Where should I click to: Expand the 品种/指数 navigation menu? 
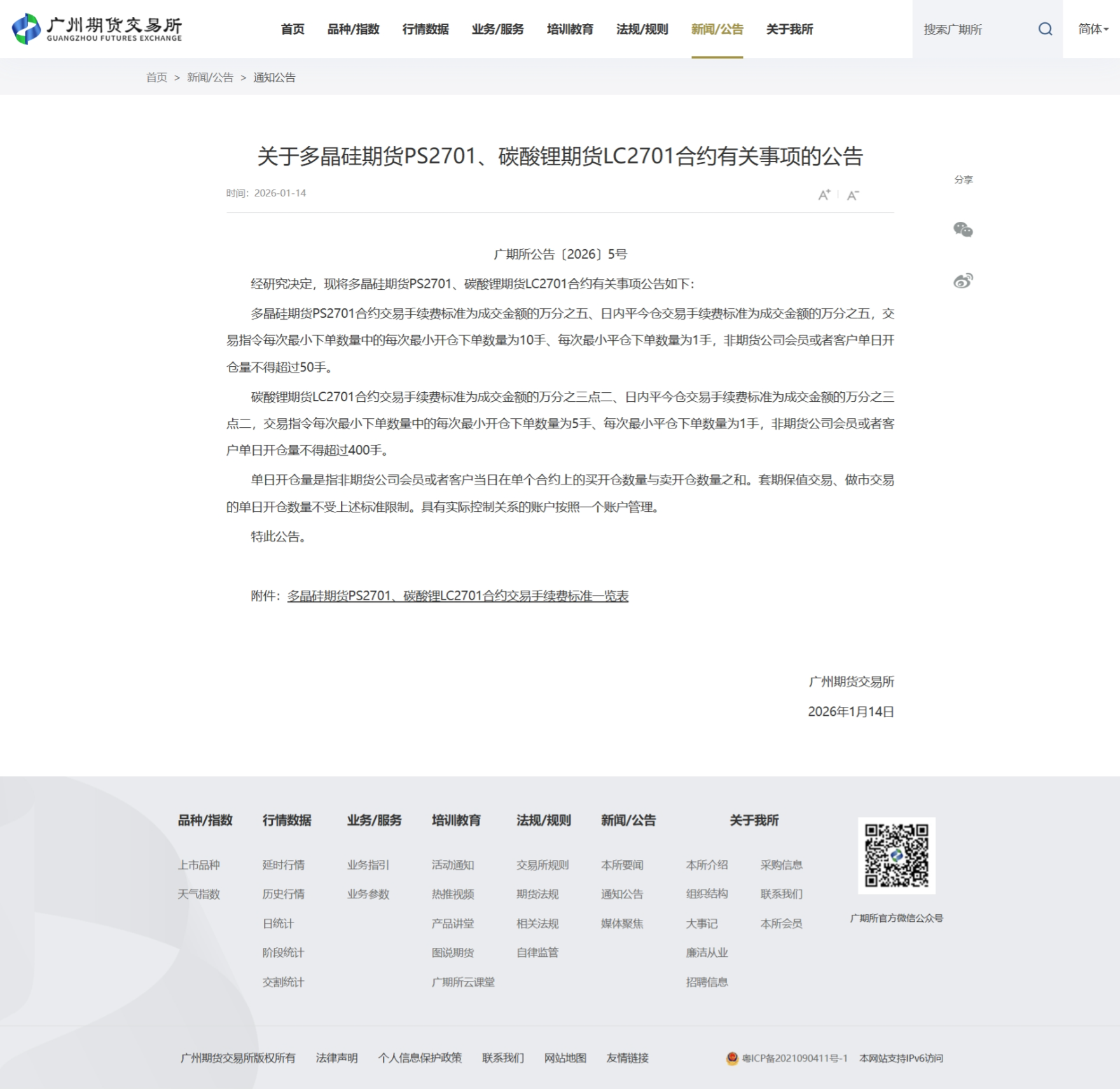pos(353,29)
